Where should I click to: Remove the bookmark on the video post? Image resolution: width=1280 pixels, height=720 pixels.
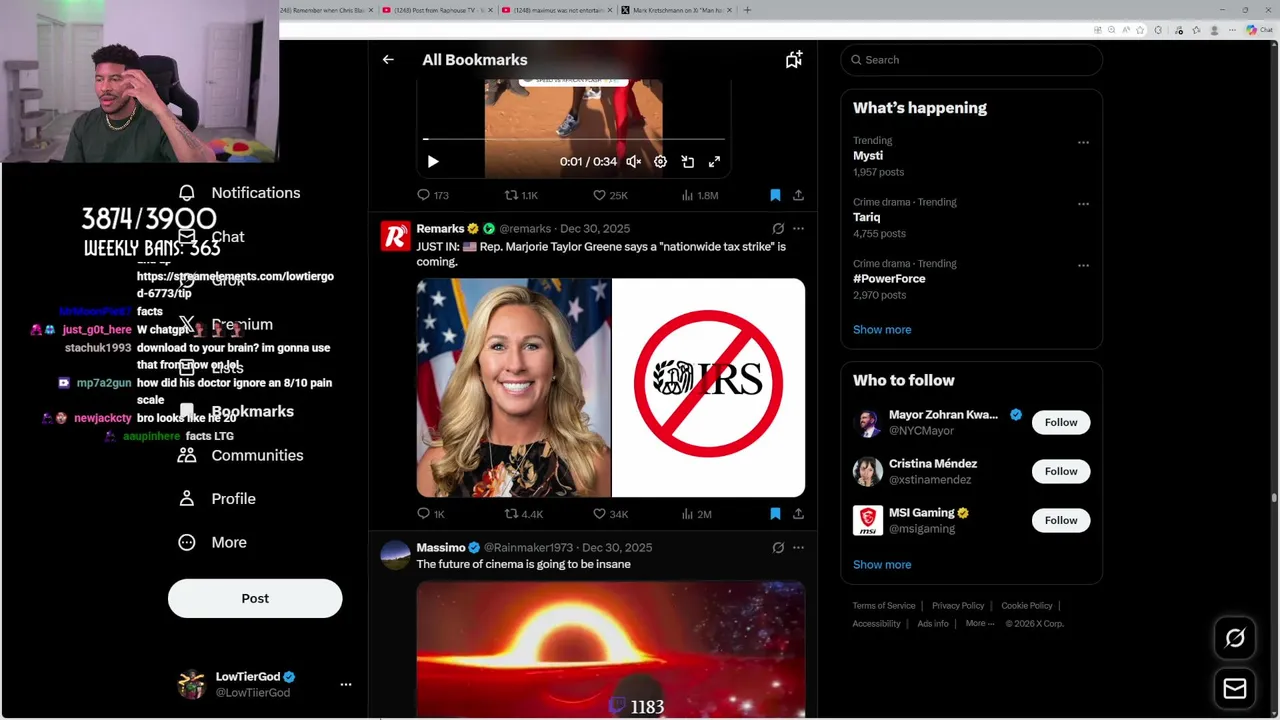click(775, 195)
